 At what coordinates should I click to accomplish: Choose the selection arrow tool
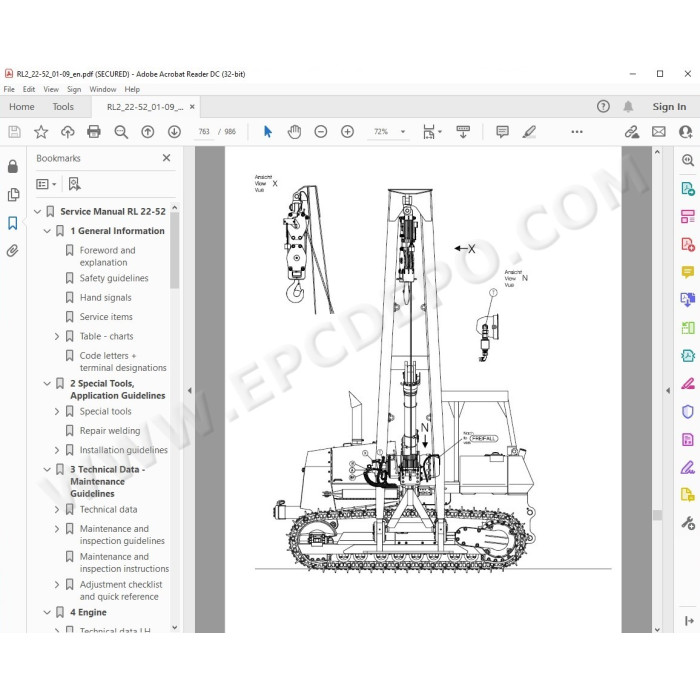click(268, 132)
